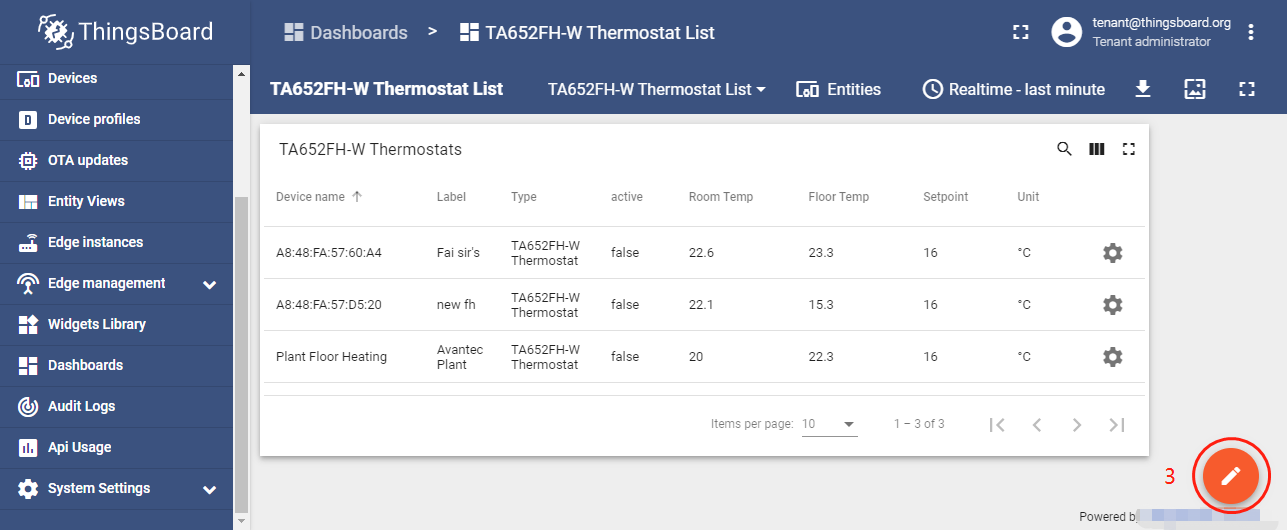Open the user options menu (three dots)

point(1251,32)
